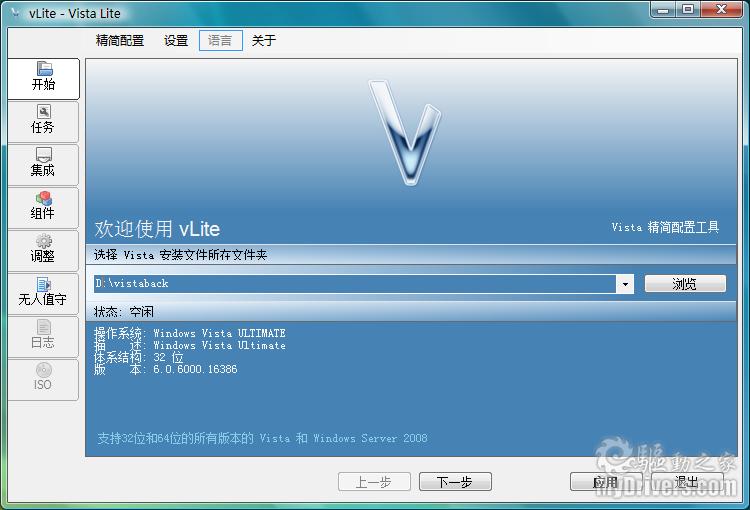
Task: Open the ISO sidebar tab
Action: point(43,380)
